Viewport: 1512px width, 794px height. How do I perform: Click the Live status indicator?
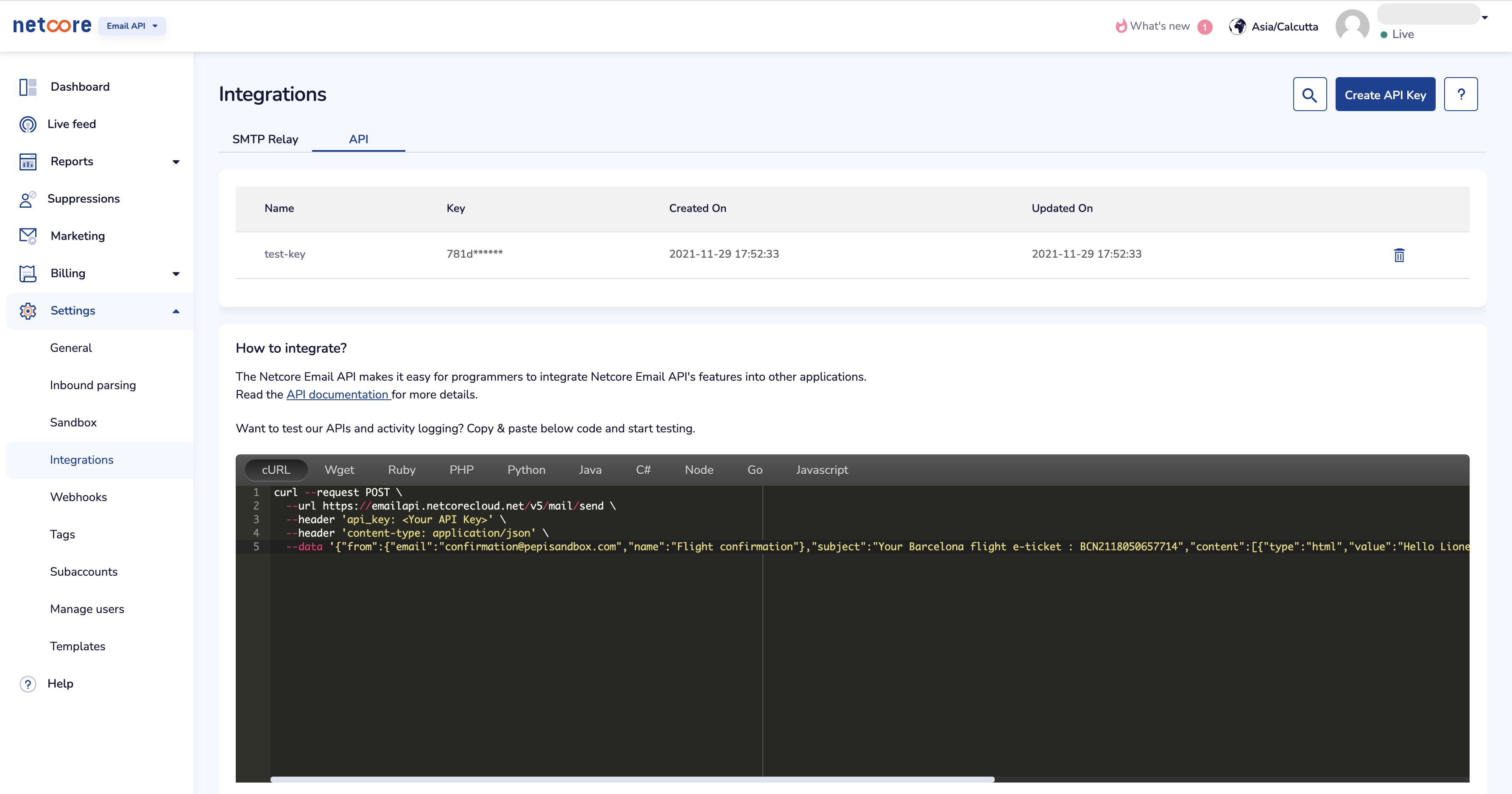tap(1397, 35)
